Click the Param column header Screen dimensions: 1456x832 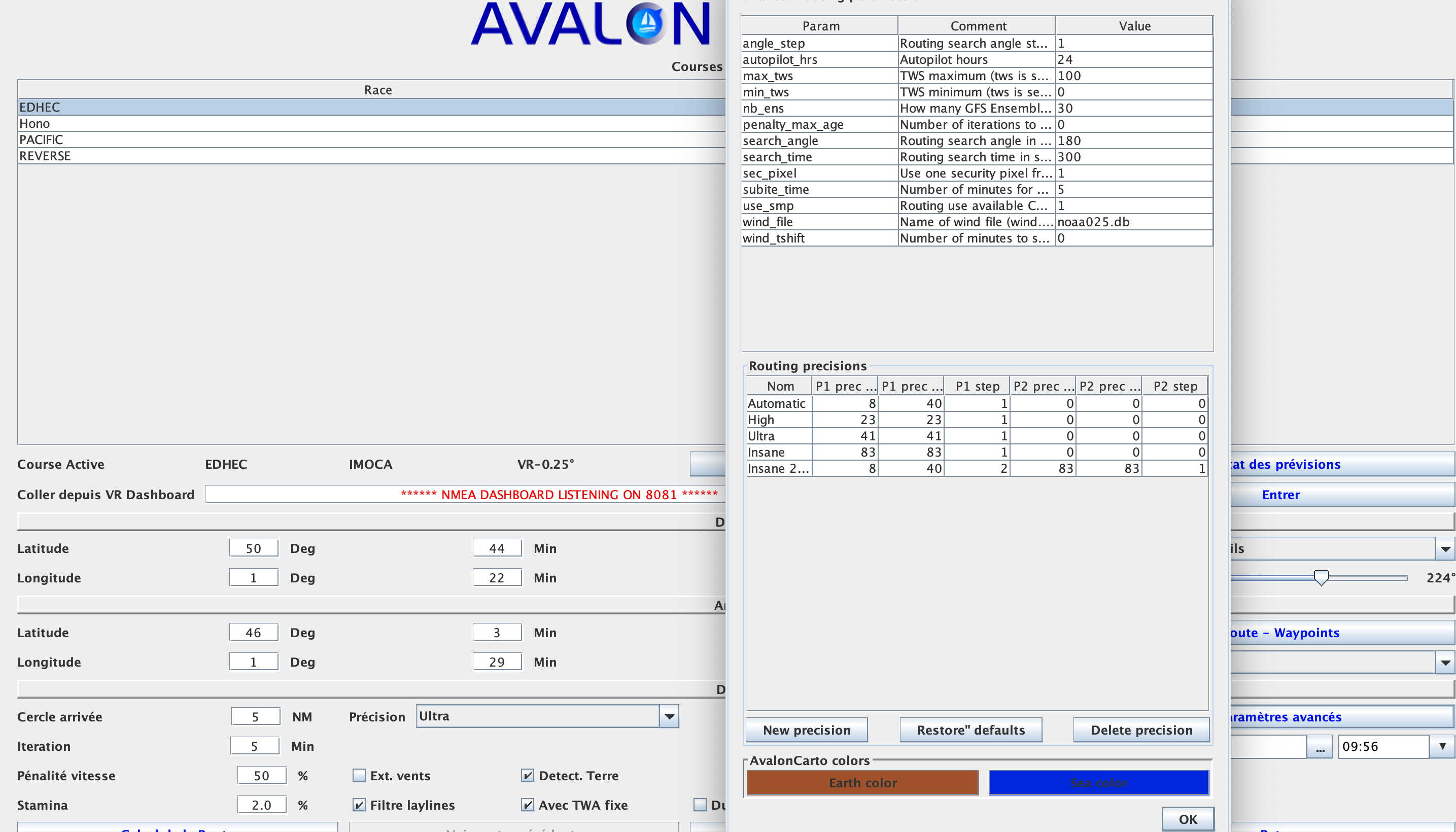[820, 26]
